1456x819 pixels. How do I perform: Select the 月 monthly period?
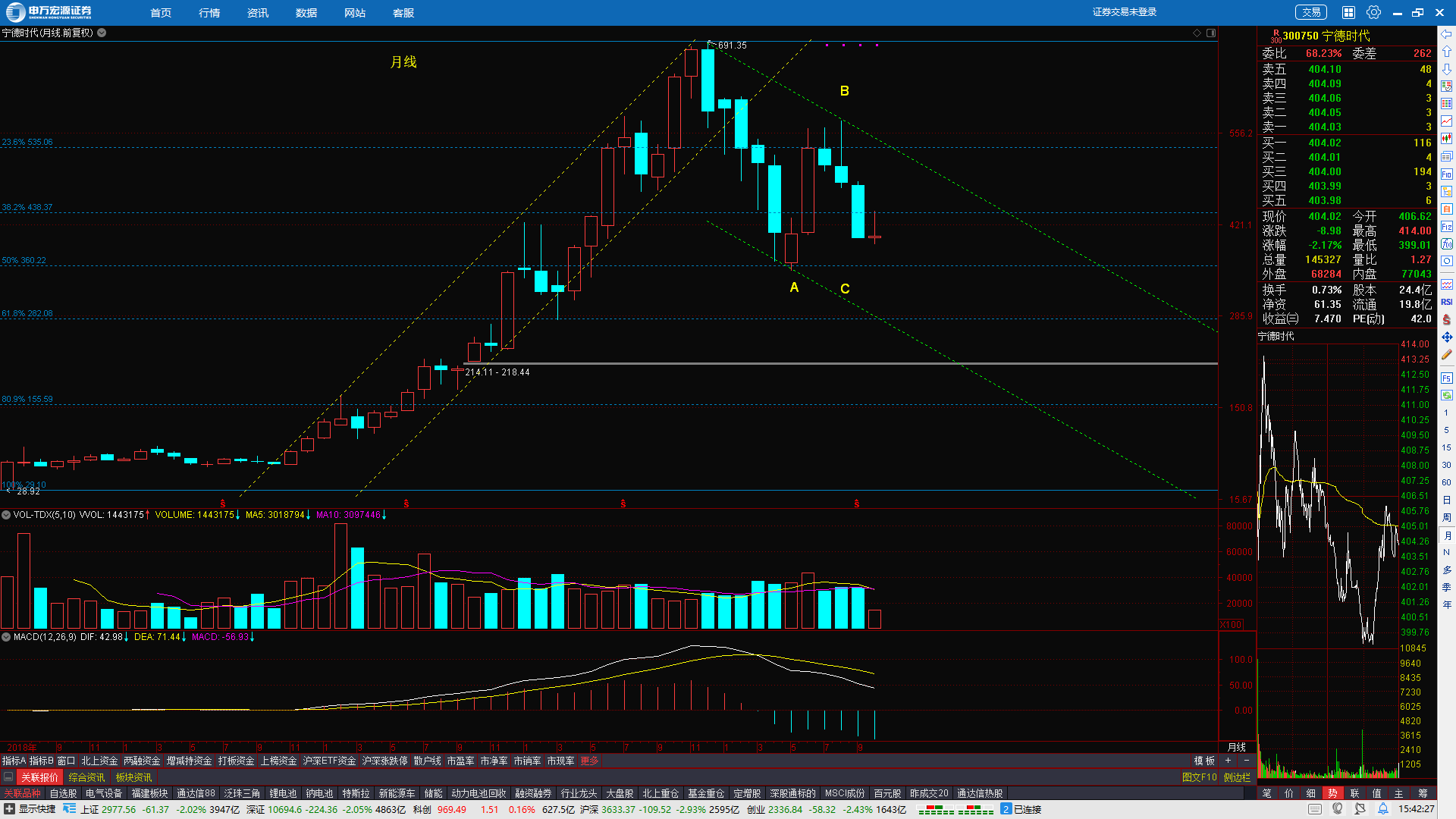(x=1446, y=535)
